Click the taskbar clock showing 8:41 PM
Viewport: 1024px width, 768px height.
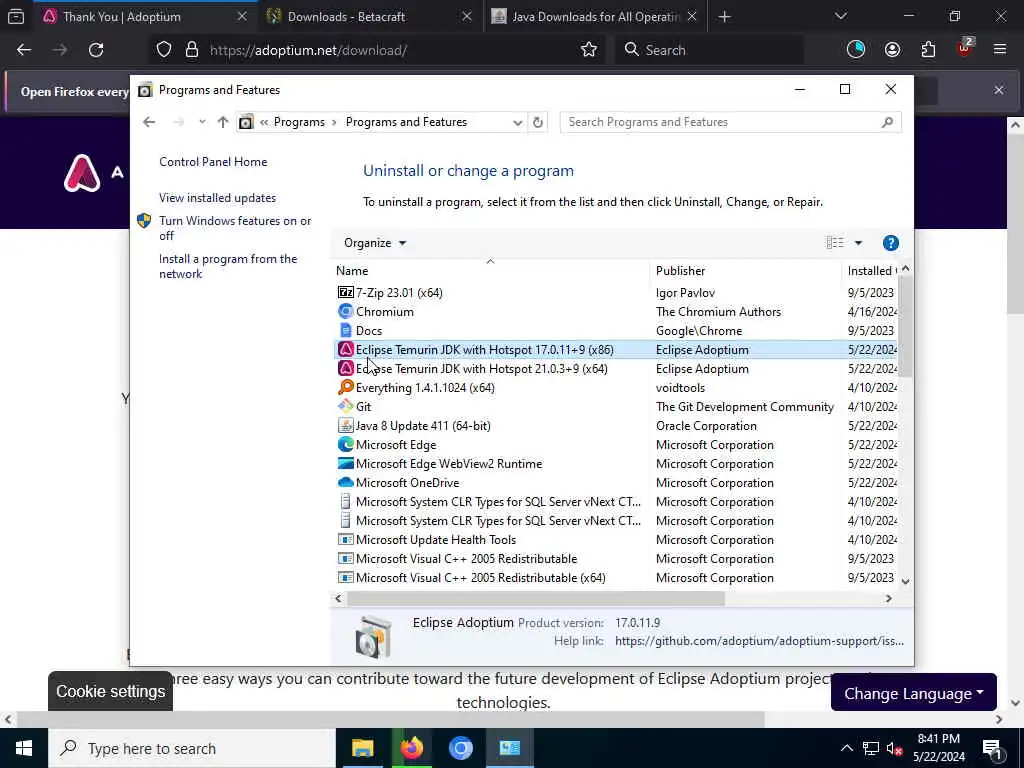tap(938, 748)
